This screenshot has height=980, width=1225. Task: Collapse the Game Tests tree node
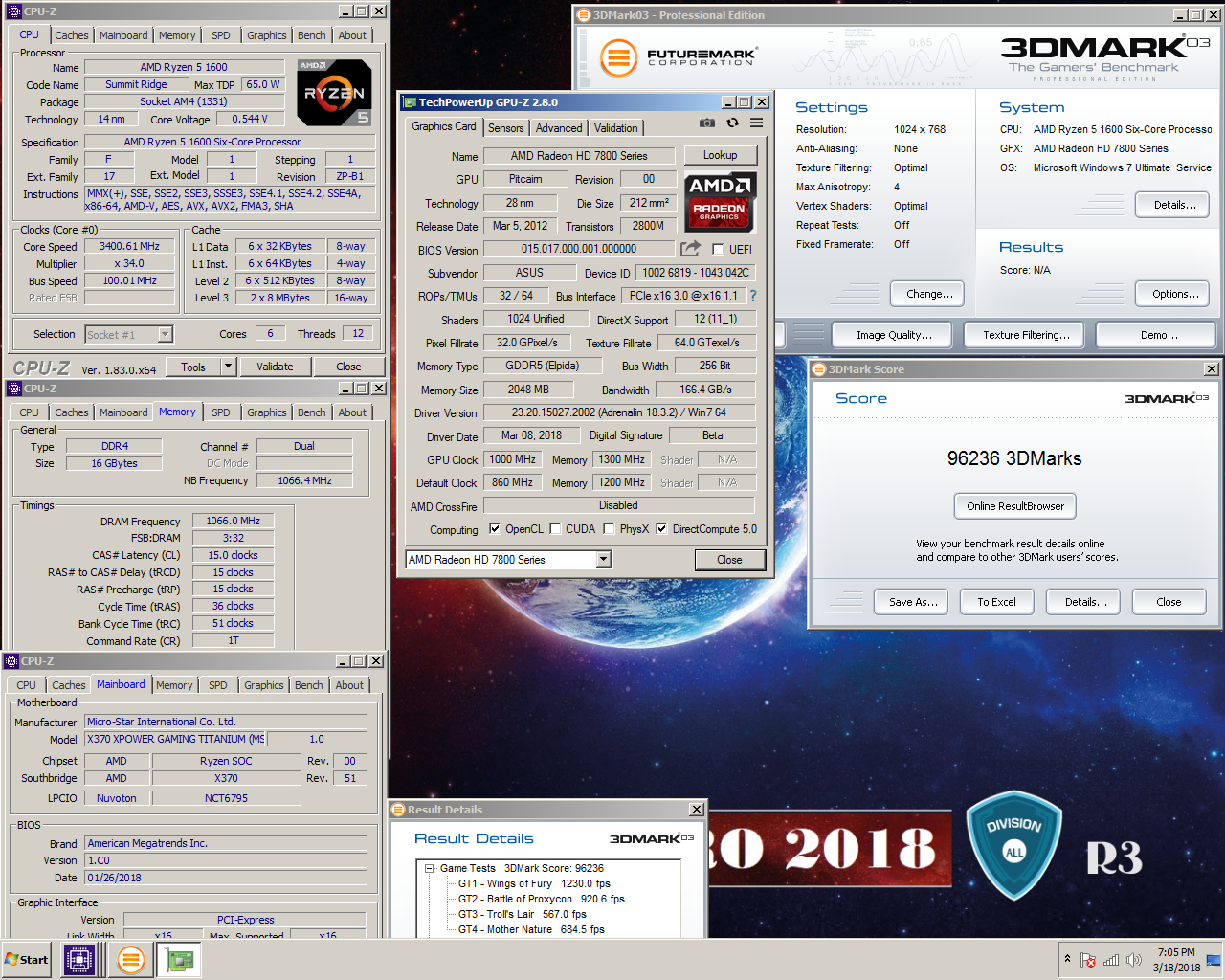pyautogui.click(x=431, y=869)
